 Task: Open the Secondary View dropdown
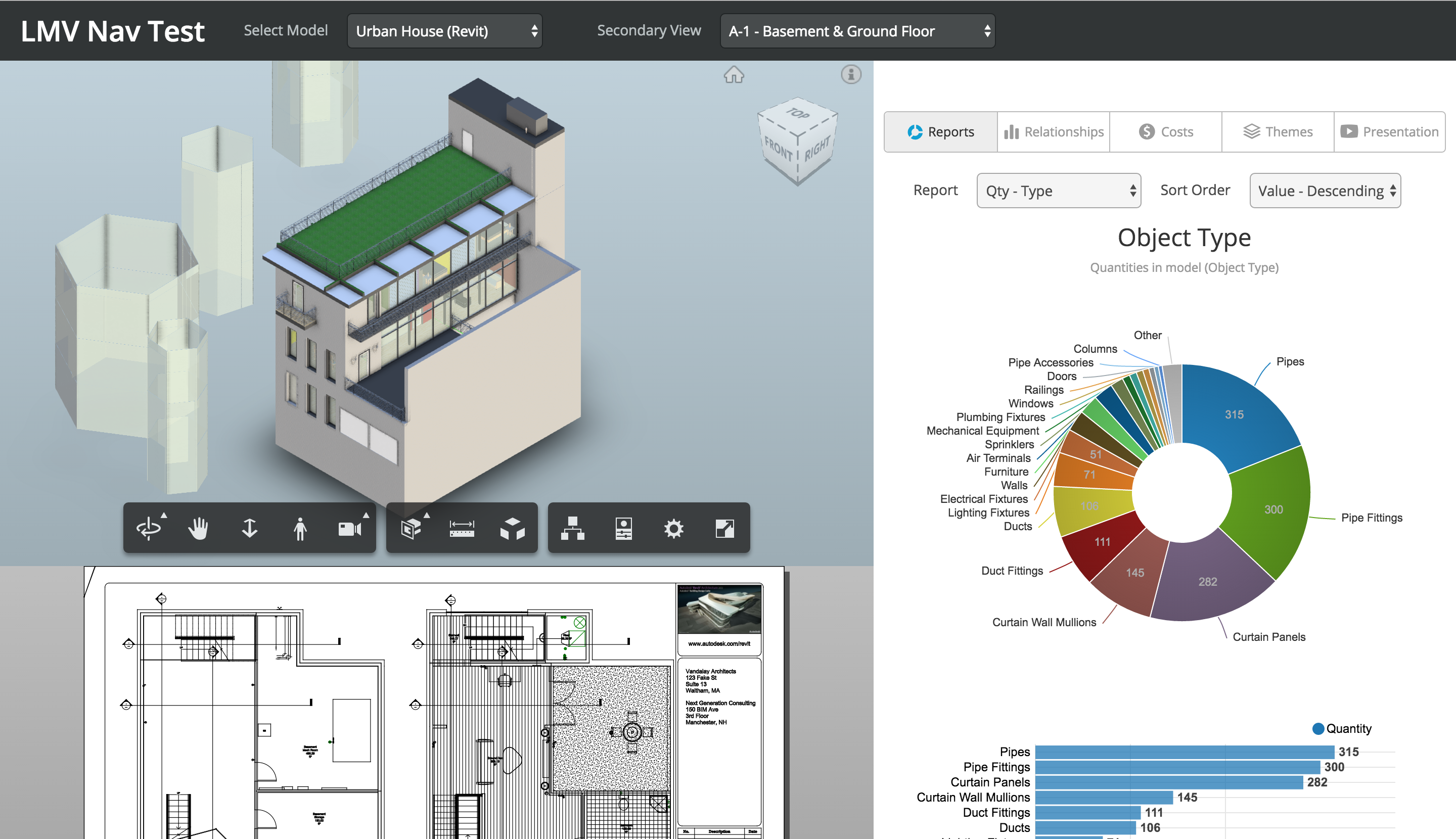857,31
